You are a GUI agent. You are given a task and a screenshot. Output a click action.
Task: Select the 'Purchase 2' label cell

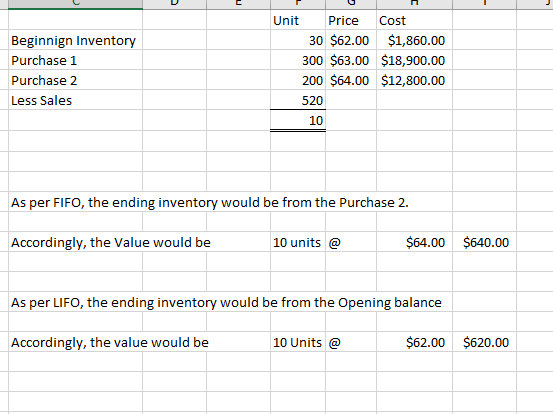75,80
